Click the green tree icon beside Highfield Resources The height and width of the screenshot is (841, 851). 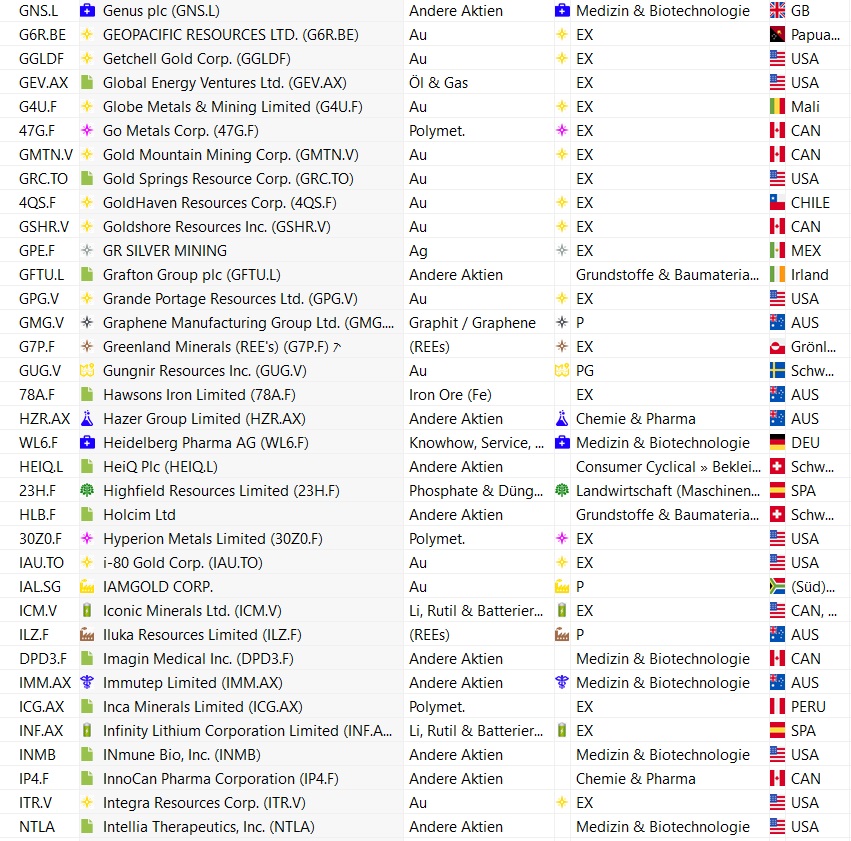pyautogui.click(x=87, y=490)
